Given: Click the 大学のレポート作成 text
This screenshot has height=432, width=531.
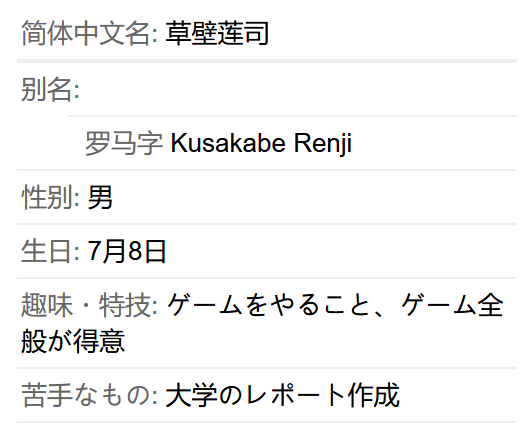Looking at the screenshot, I should [282, 395].
